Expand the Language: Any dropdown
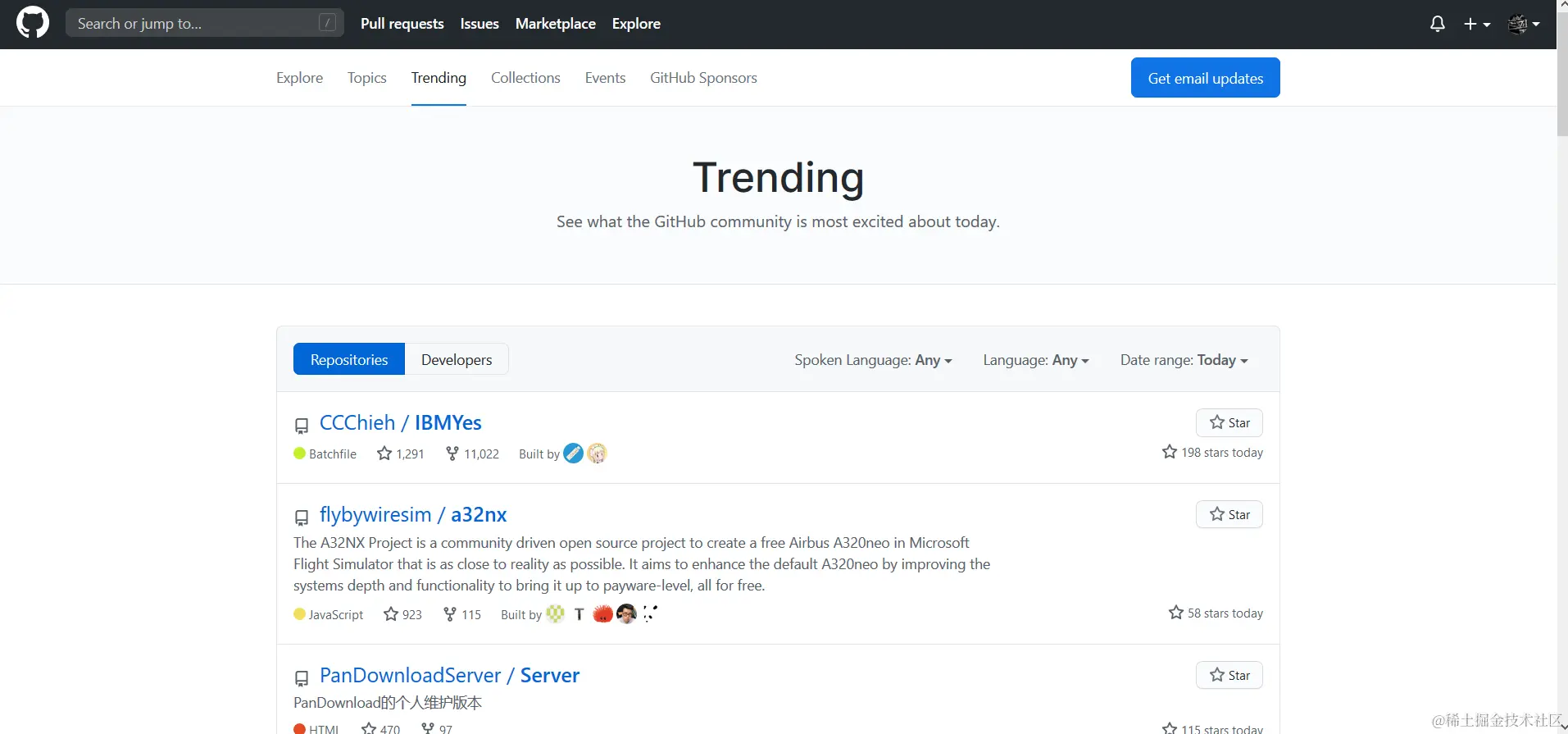 pyautogui.click(x=1036, y=360)
